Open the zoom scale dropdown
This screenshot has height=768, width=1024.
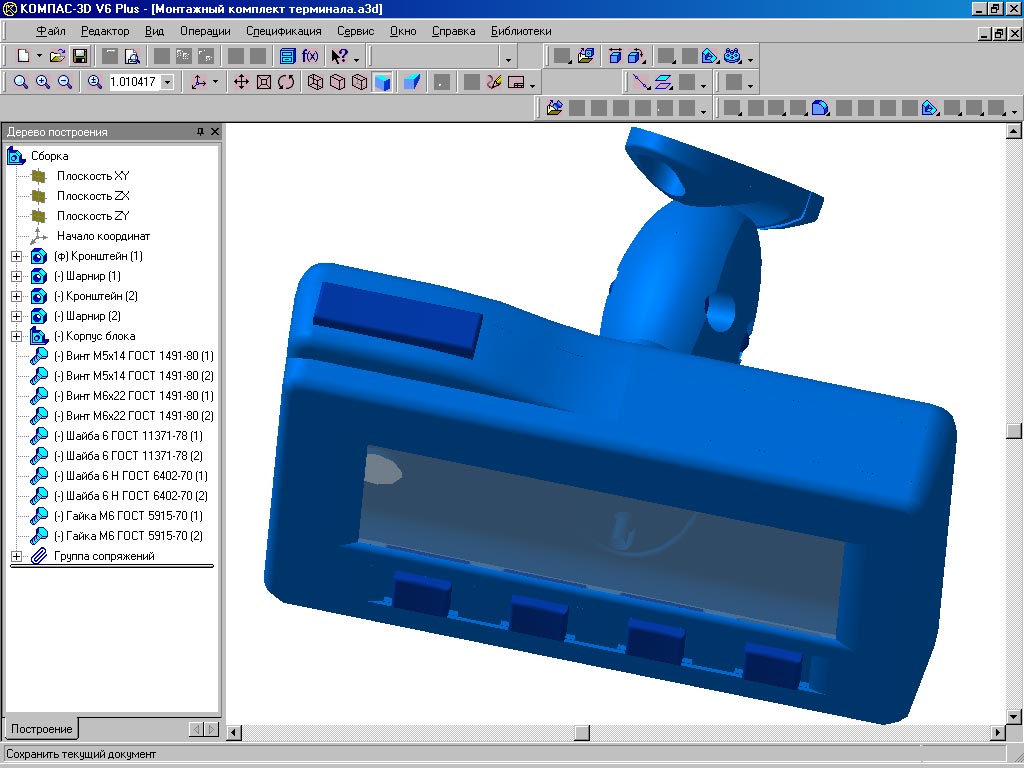point(167,82)
